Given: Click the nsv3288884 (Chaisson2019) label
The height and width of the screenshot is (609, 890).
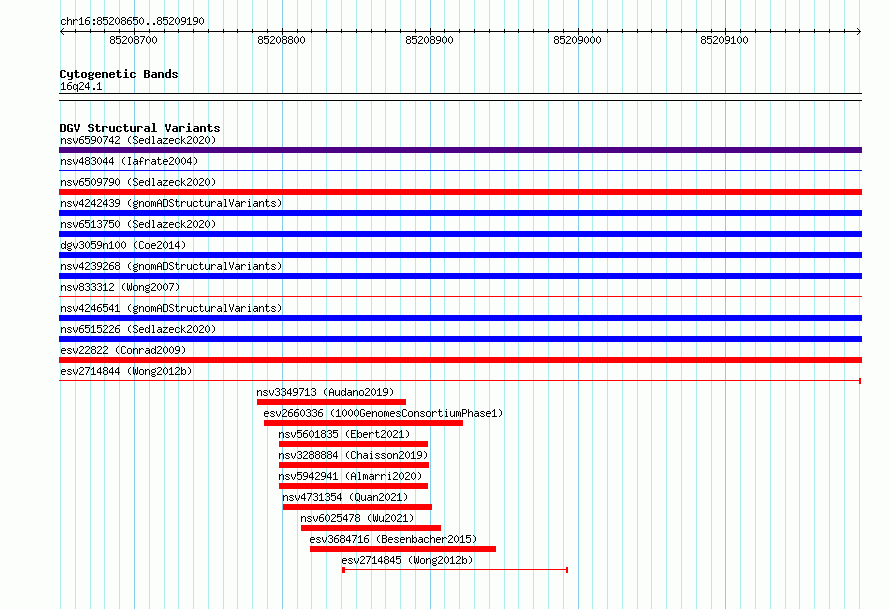Looking at the screenshot, I should [353, 455].
